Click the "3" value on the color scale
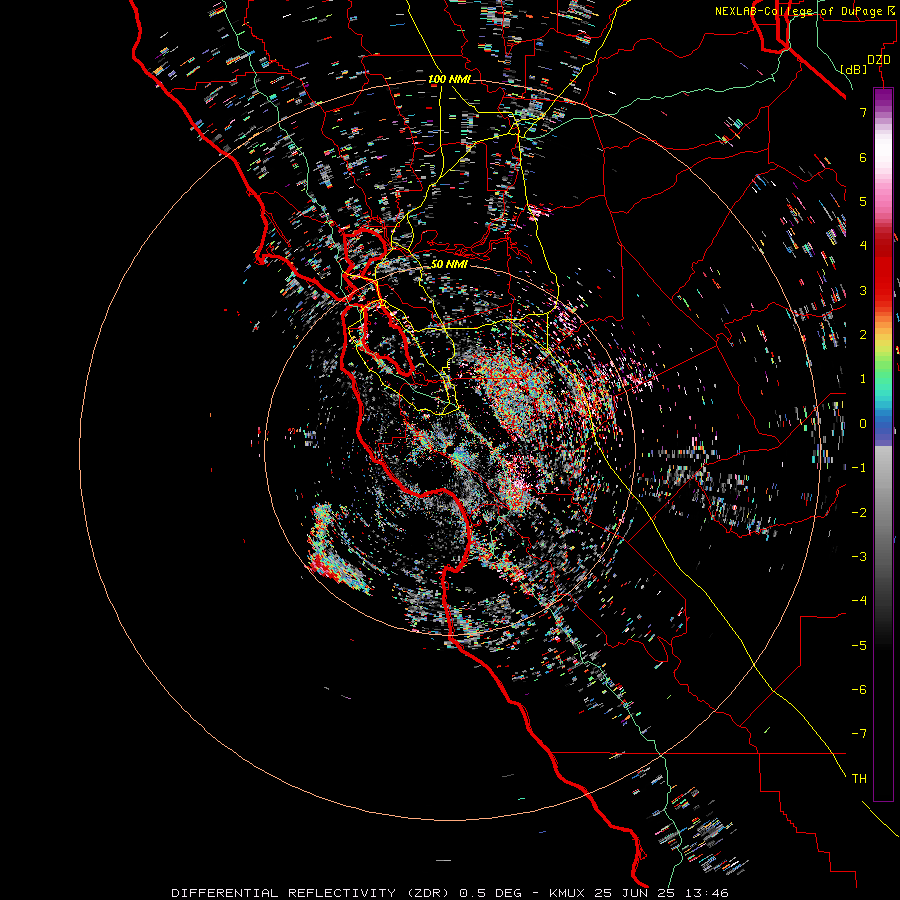The width and height of the screenshot is (900, 900). (863, 290)
